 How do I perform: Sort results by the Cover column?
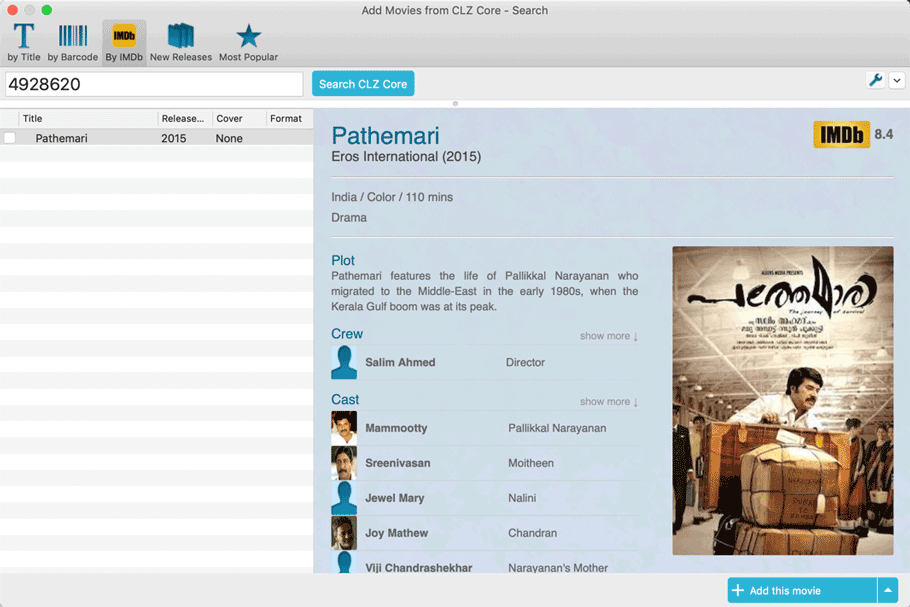pos(239,118)
